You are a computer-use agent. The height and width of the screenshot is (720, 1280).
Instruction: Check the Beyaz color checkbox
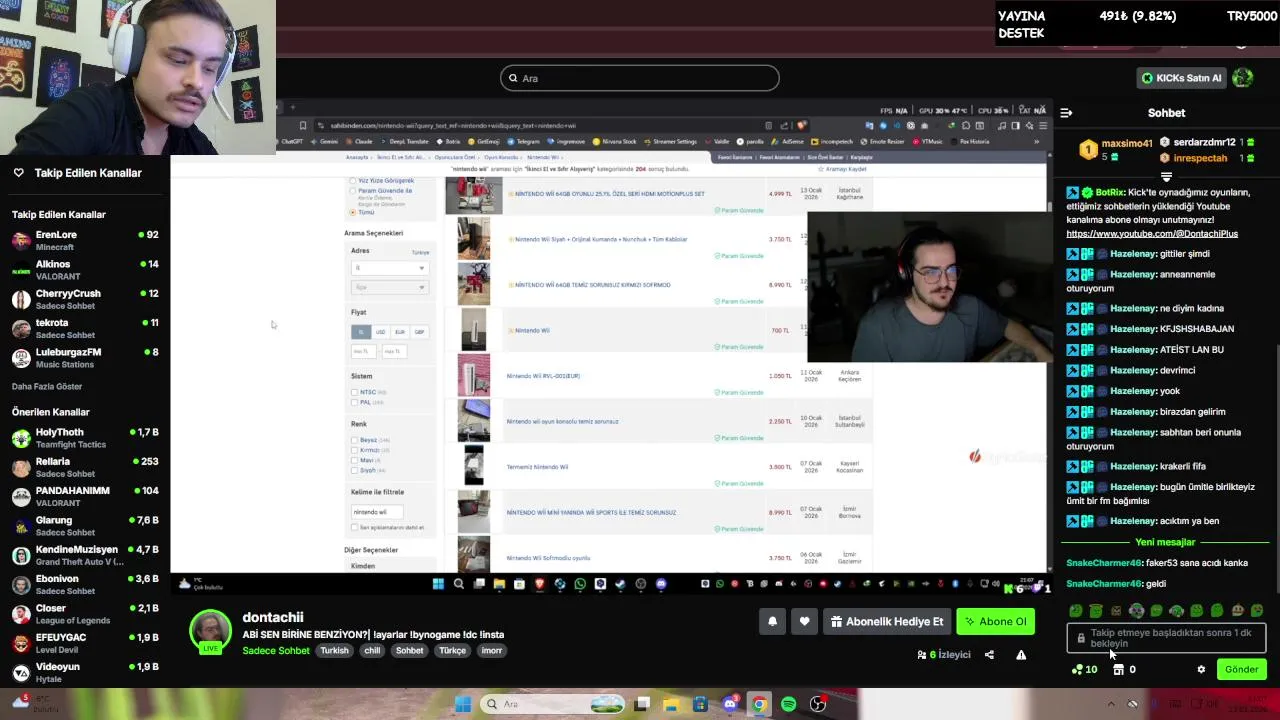pyautogui.click(x=354, y=440)
